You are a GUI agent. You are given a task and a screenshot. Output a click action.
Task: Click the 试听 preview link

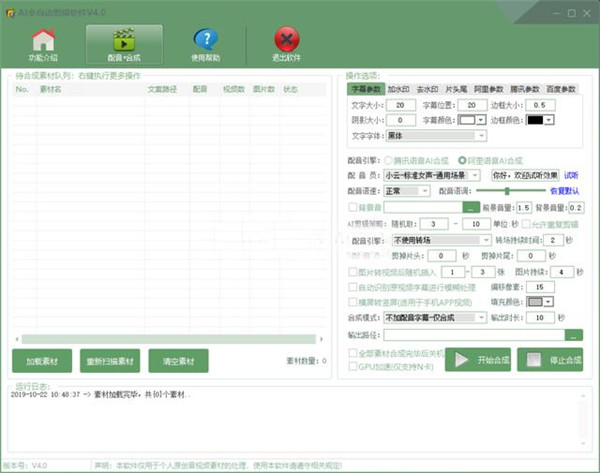[571, 174]
